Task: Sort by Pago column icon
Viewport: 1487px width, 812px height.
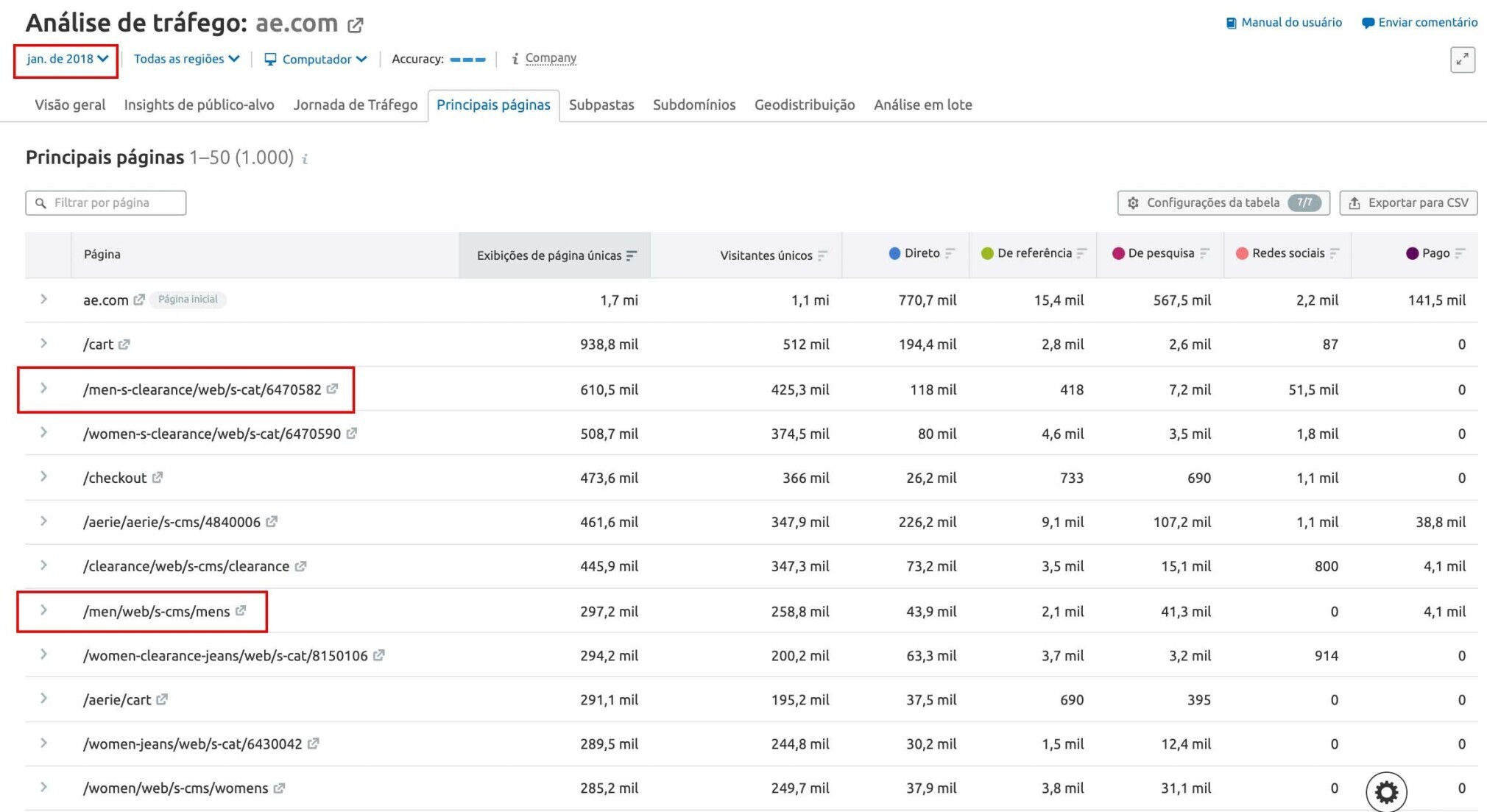Action: tap(1460, 253)
